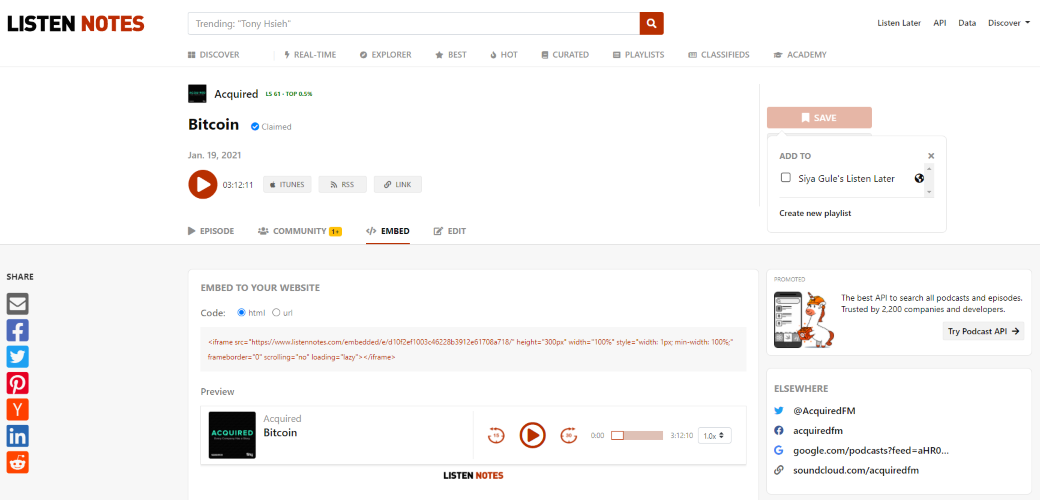
Task: Play the Bitcoin episode with big play button
Action: [x=202, y=184]
